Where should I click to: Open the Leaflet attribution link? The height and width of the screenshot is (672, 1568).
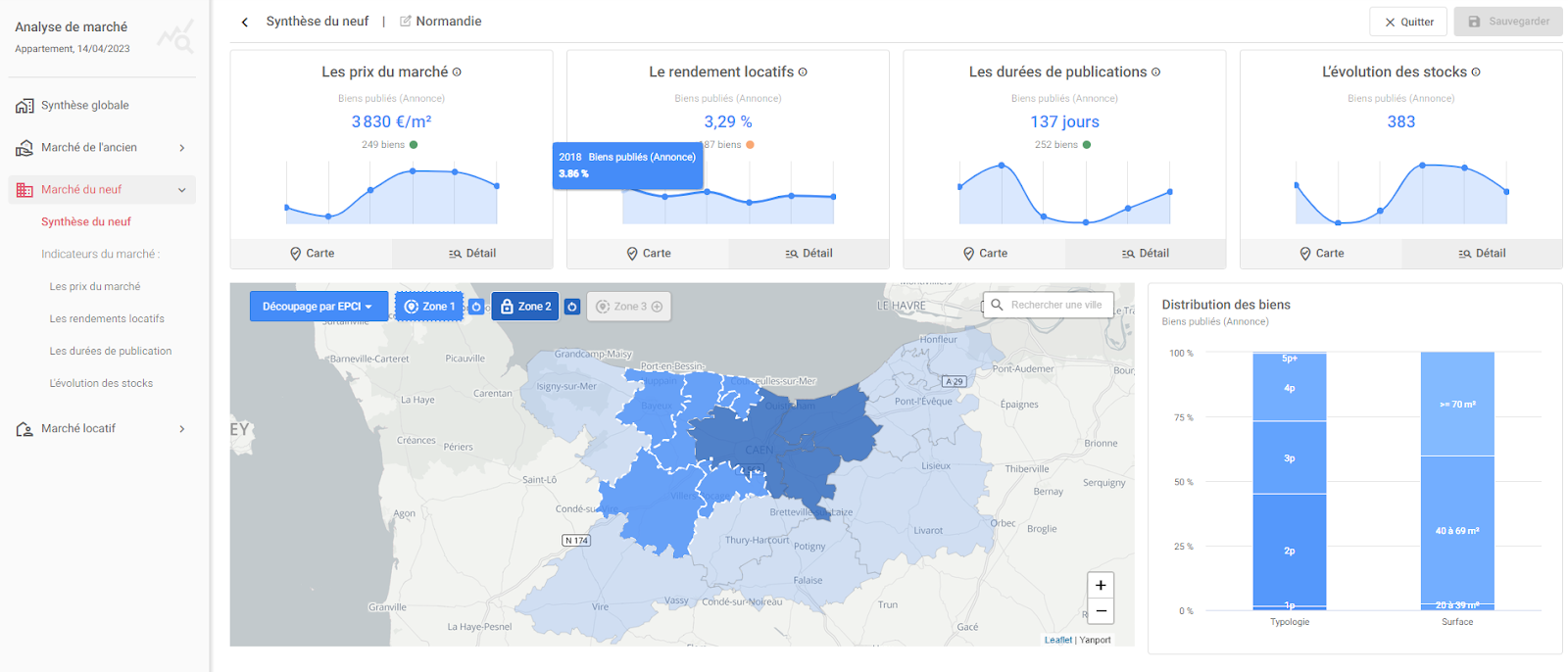pyautogui.click(x=1057, y=640)
